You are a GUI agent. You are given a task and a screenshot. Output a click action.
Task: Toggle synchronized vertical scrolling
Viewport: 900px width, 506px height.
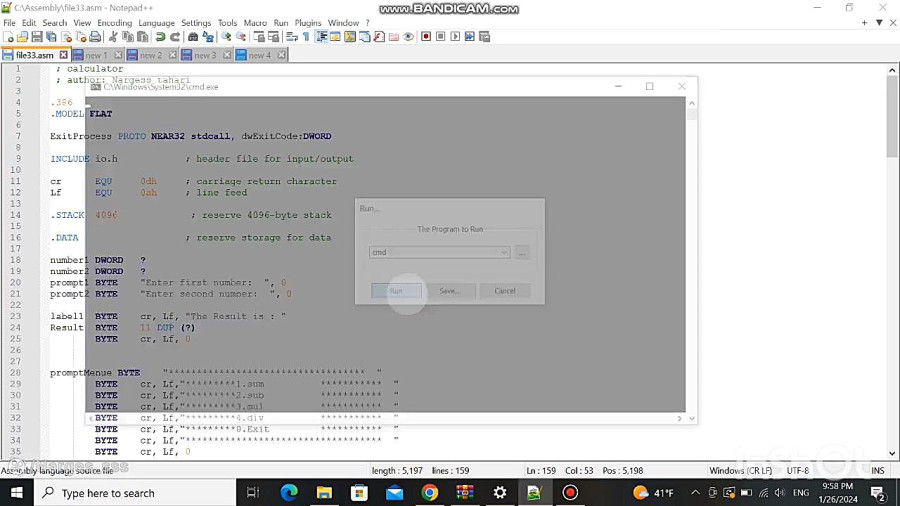[x=259, y=37]
